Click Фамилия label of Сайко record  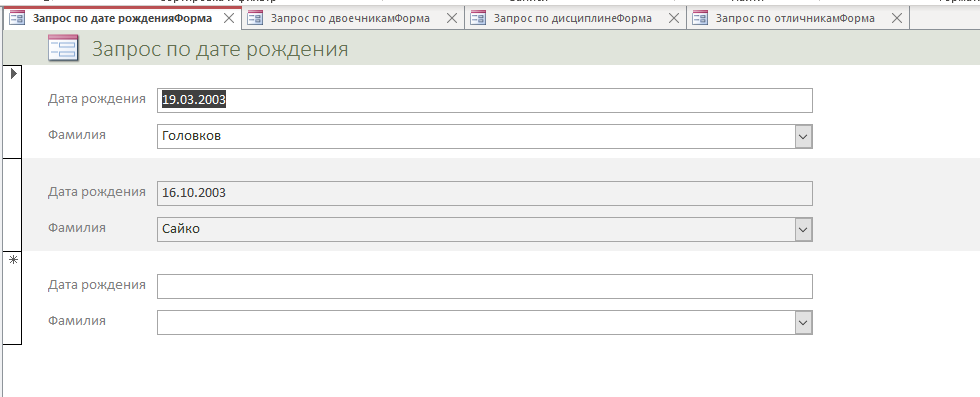pos(77,228)
